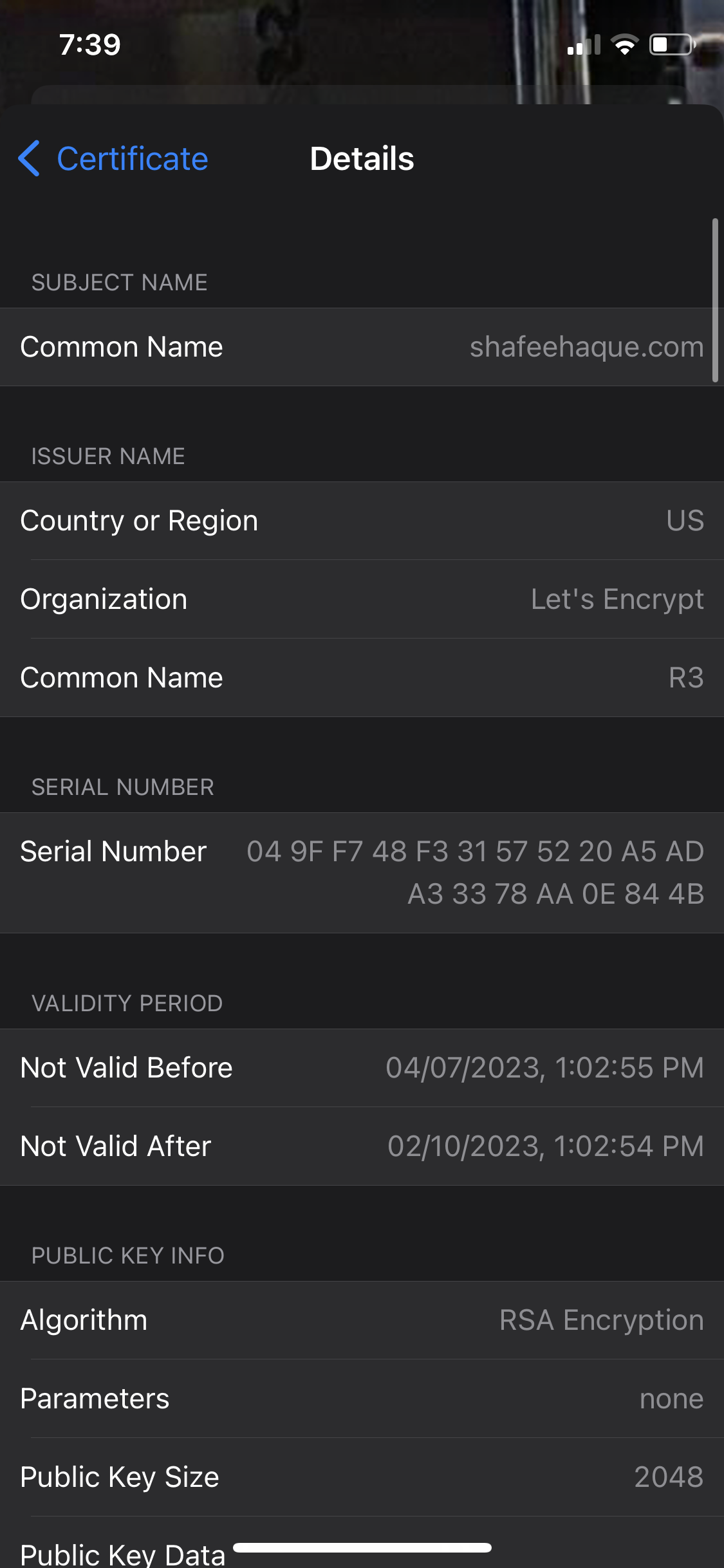Tap the 7:39 clock in status bar
This screenshot has width=724, height=1568.
[x=90, y=45]
